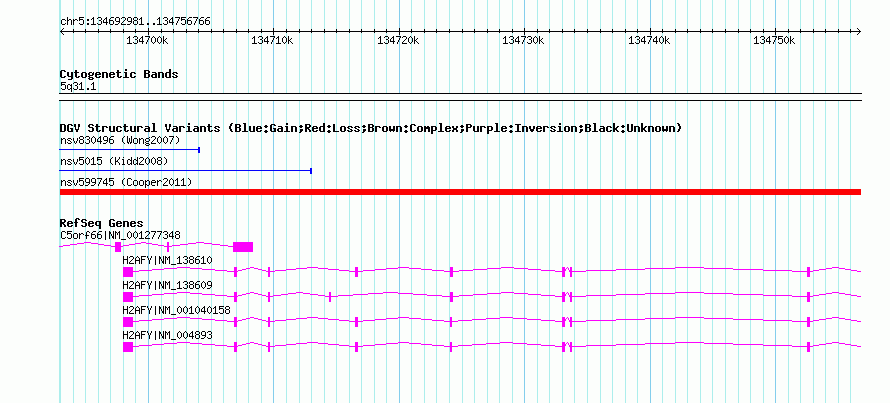This screenshot has width=890, height=403.
Task: Select the DGV Structural Variants track title
Action: 371,128
